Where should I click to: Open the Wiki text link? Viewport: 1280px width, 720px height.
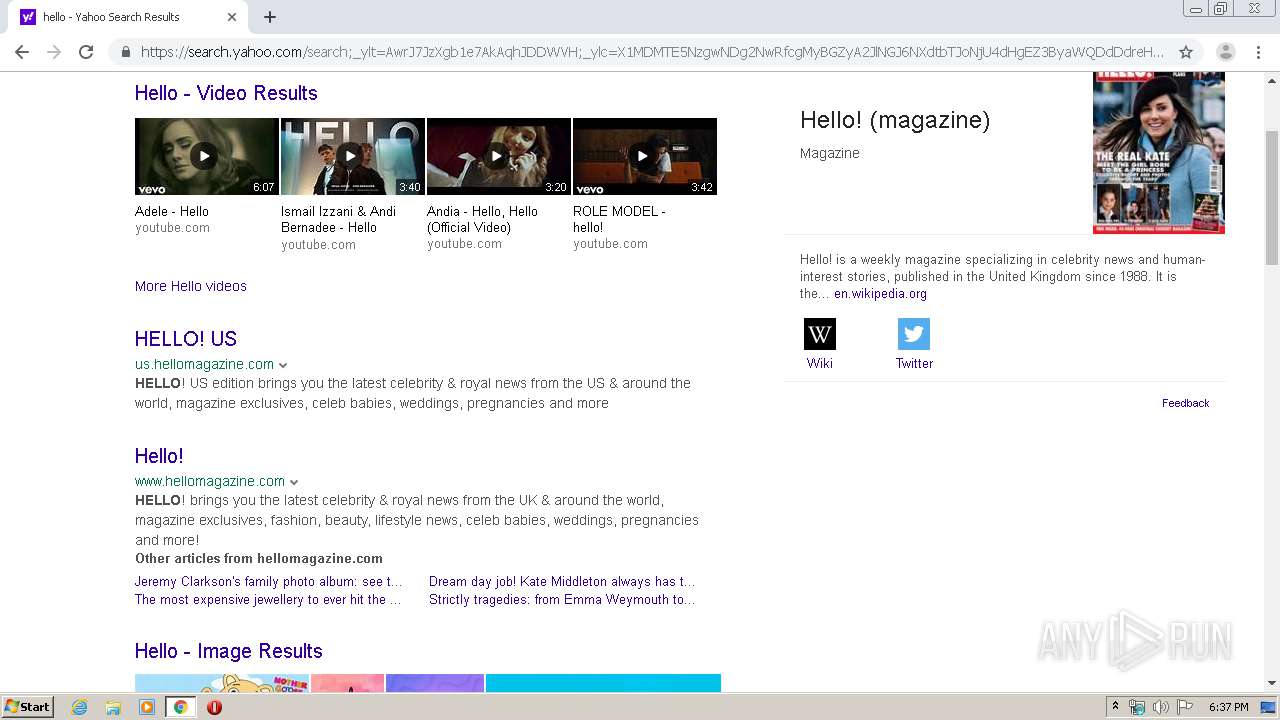(820, 363)
